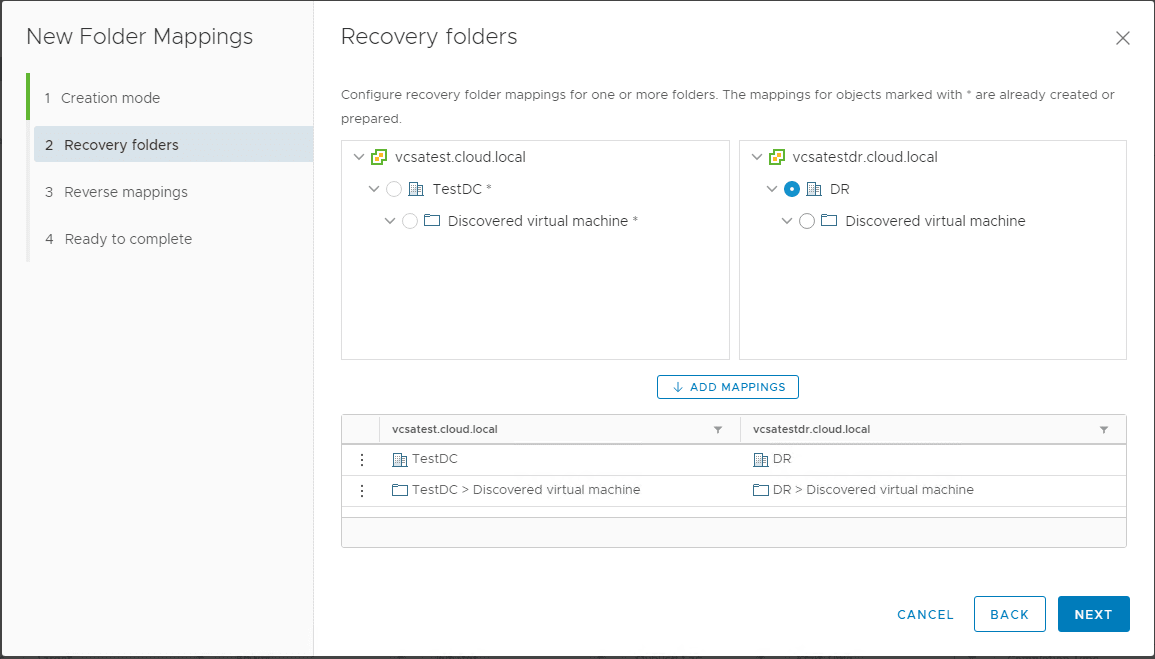Select the TestDC radio button

pos(395,189)
